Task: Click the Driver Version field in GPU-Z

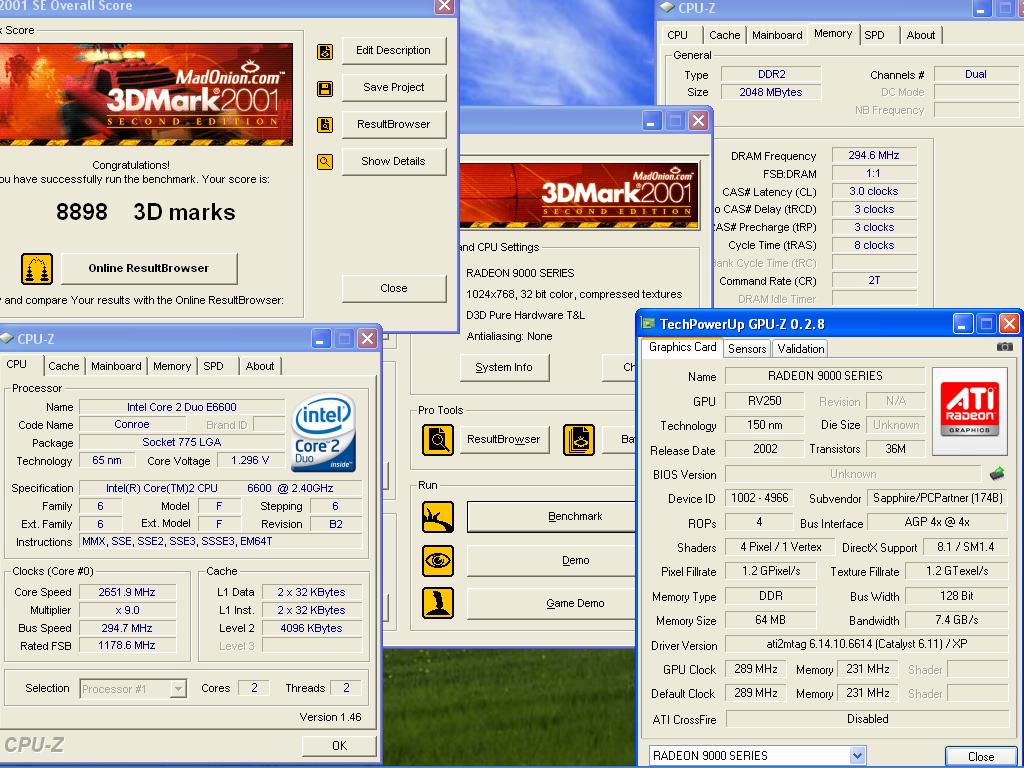Action: (x=867, y=645)
